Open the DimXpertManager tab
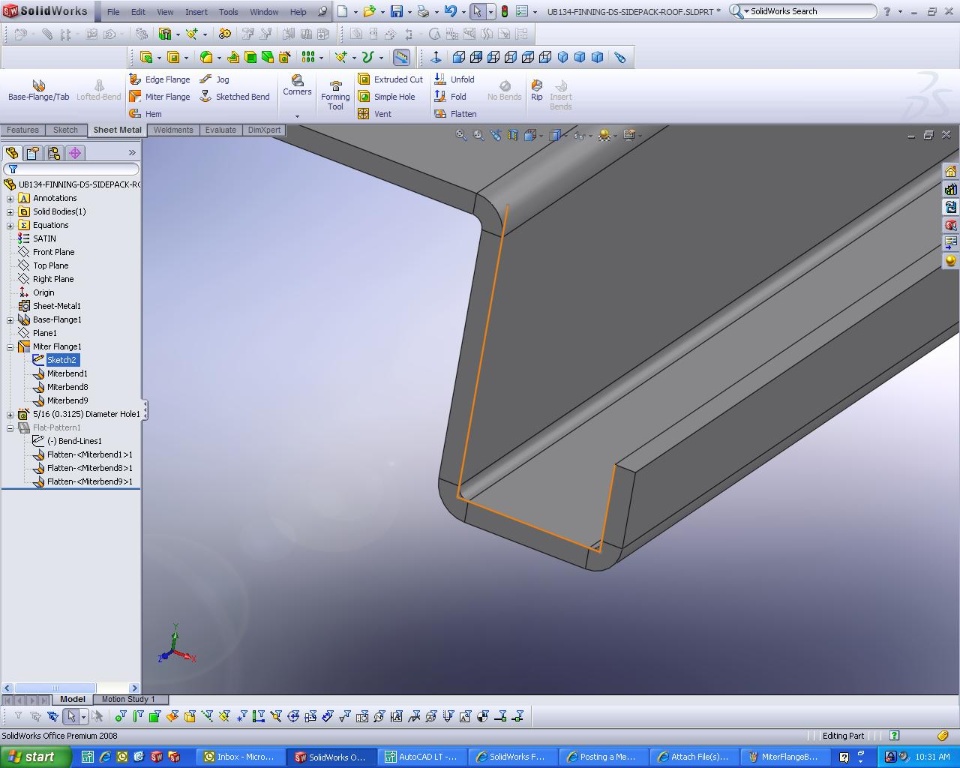Screen dimensions: 960x768 (x=75, y=153)
